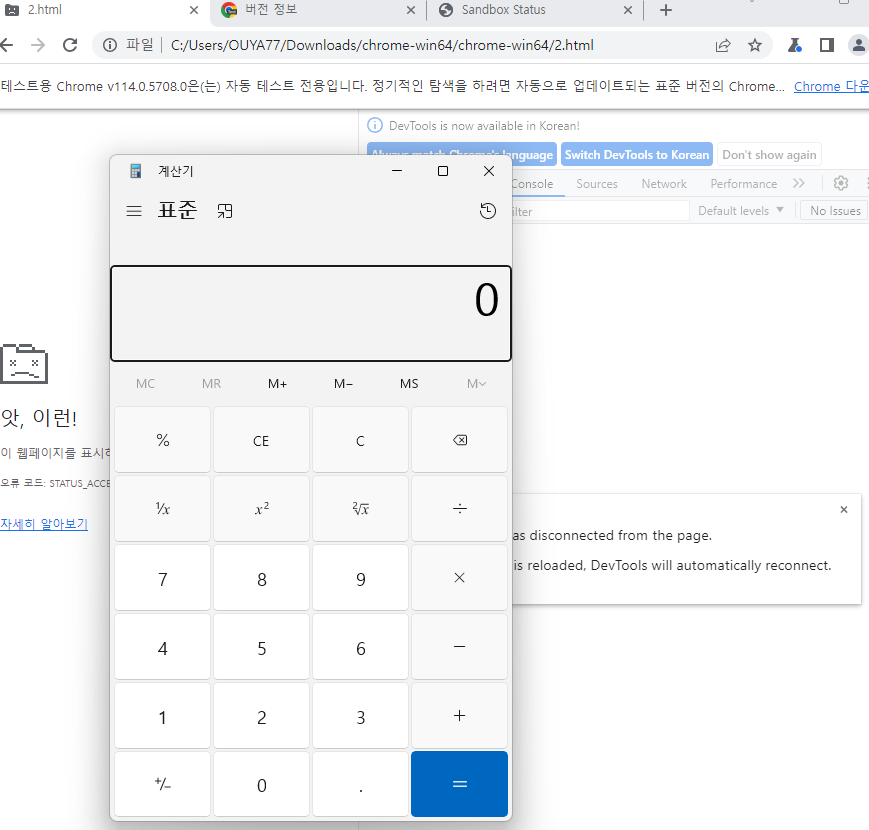The image size is (869, 830).
Task: Click the blue equals key
Action: [459, 784]
